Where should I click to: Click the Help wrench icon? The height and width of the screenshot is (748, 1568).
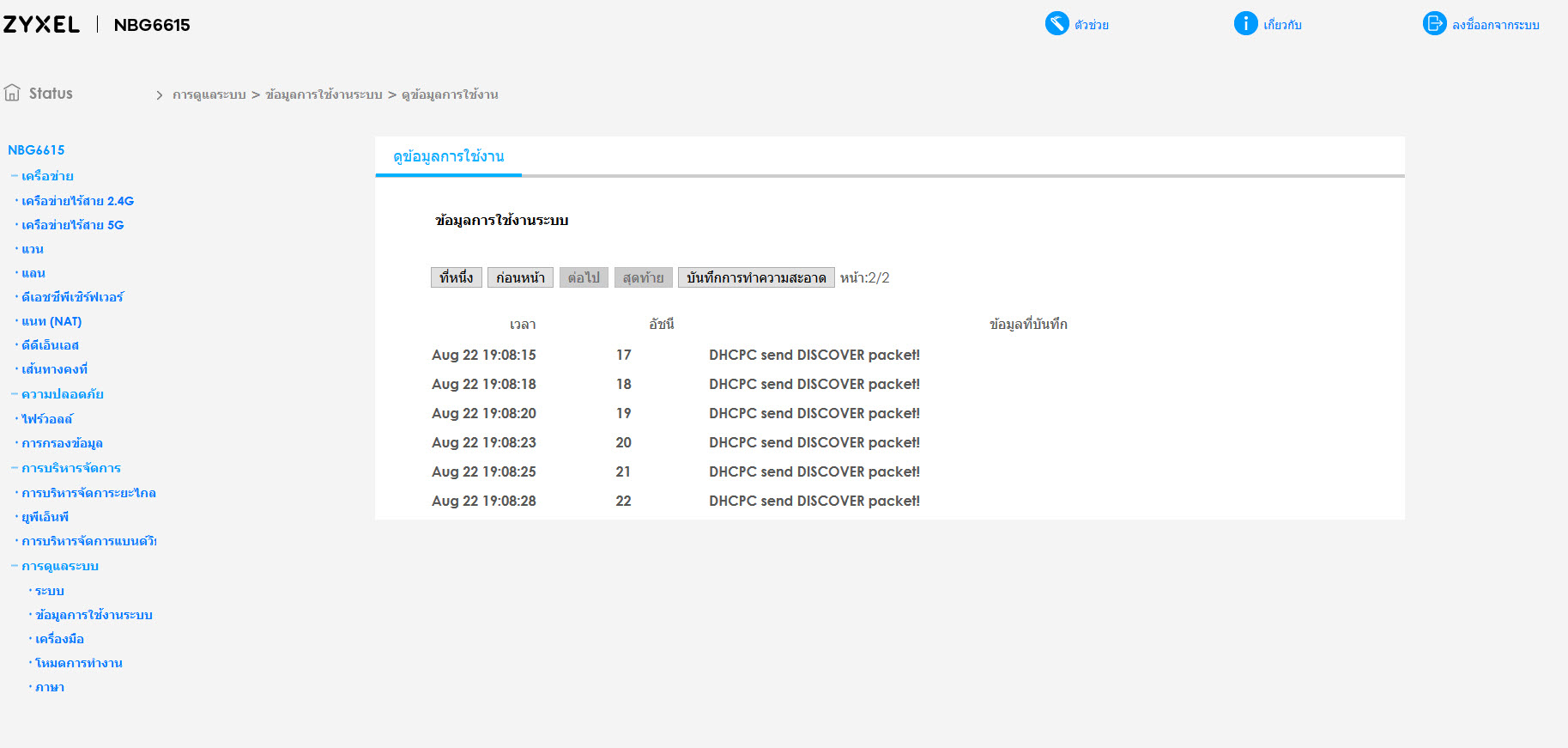click(x=1056, y=23)
